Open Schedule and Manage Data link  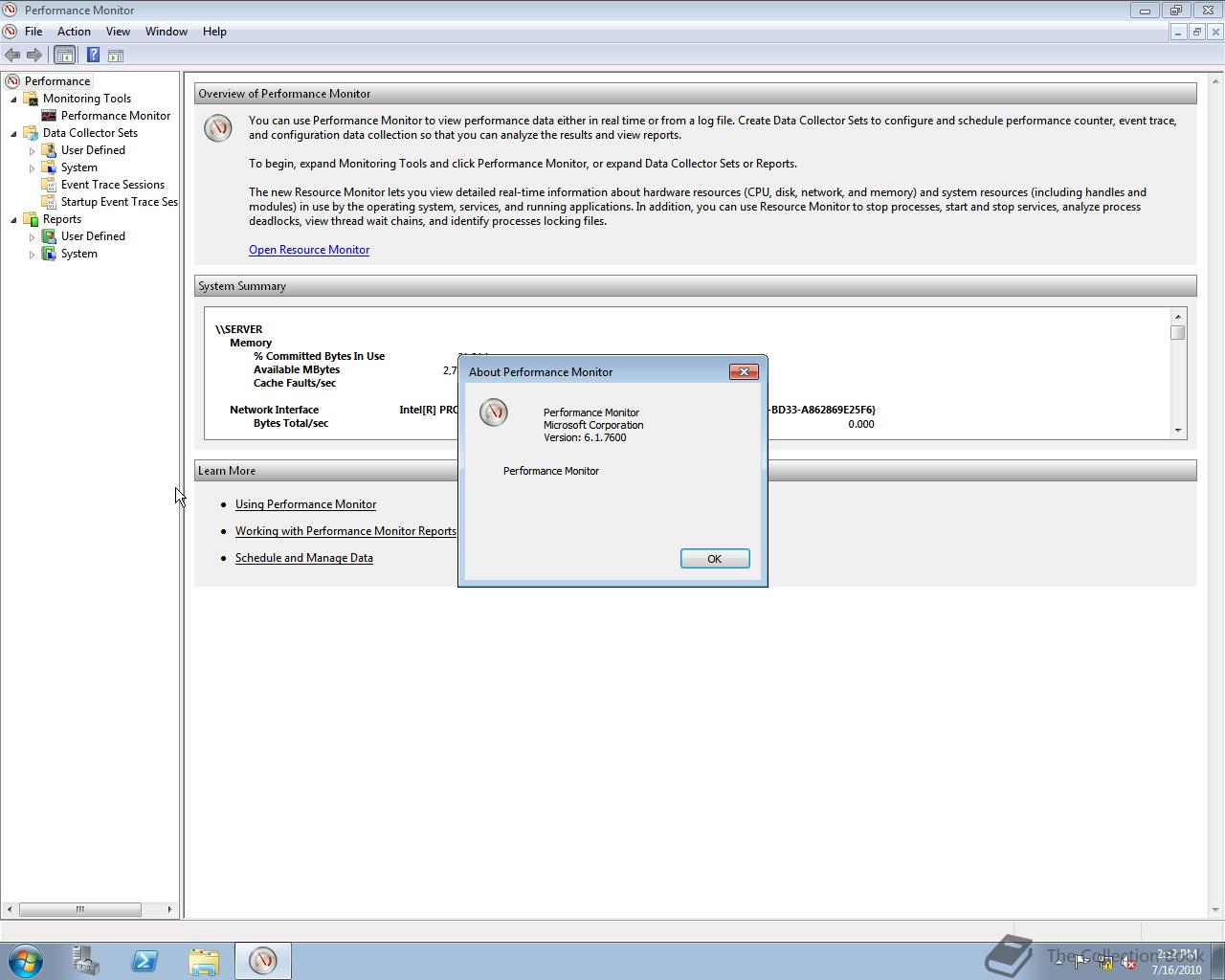pos(304,558)
